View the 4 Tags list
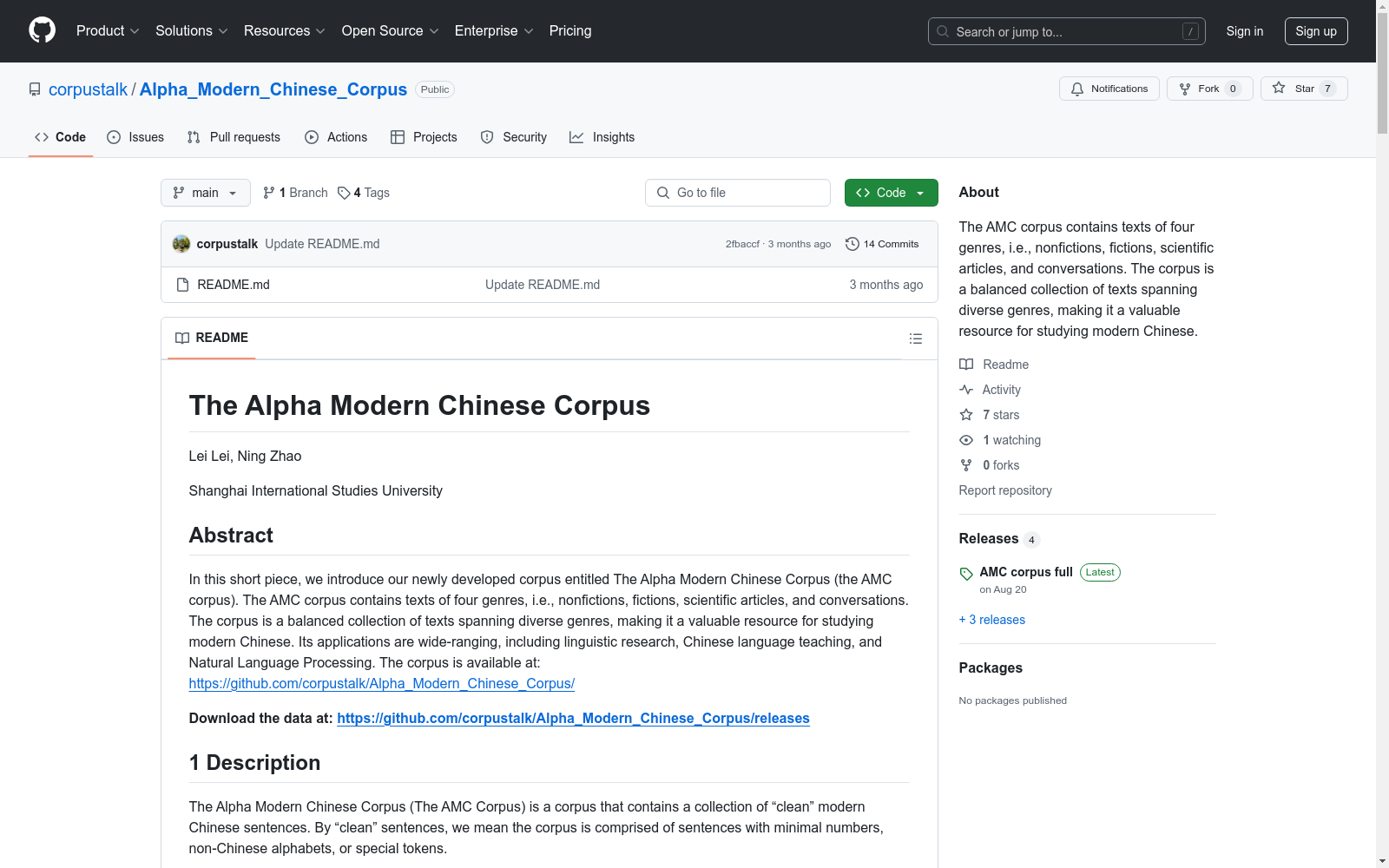1389x868 pixels. 364,193
